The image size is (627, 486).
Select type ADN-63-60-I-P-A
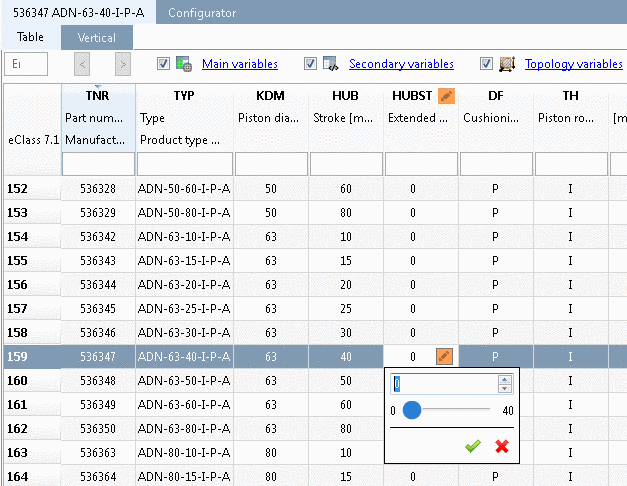click(x=184, y=404)
